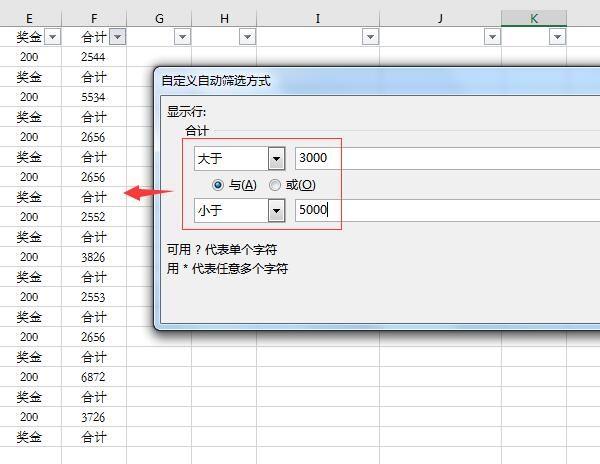Click the value field containing 5000

[x=448, y=210]
